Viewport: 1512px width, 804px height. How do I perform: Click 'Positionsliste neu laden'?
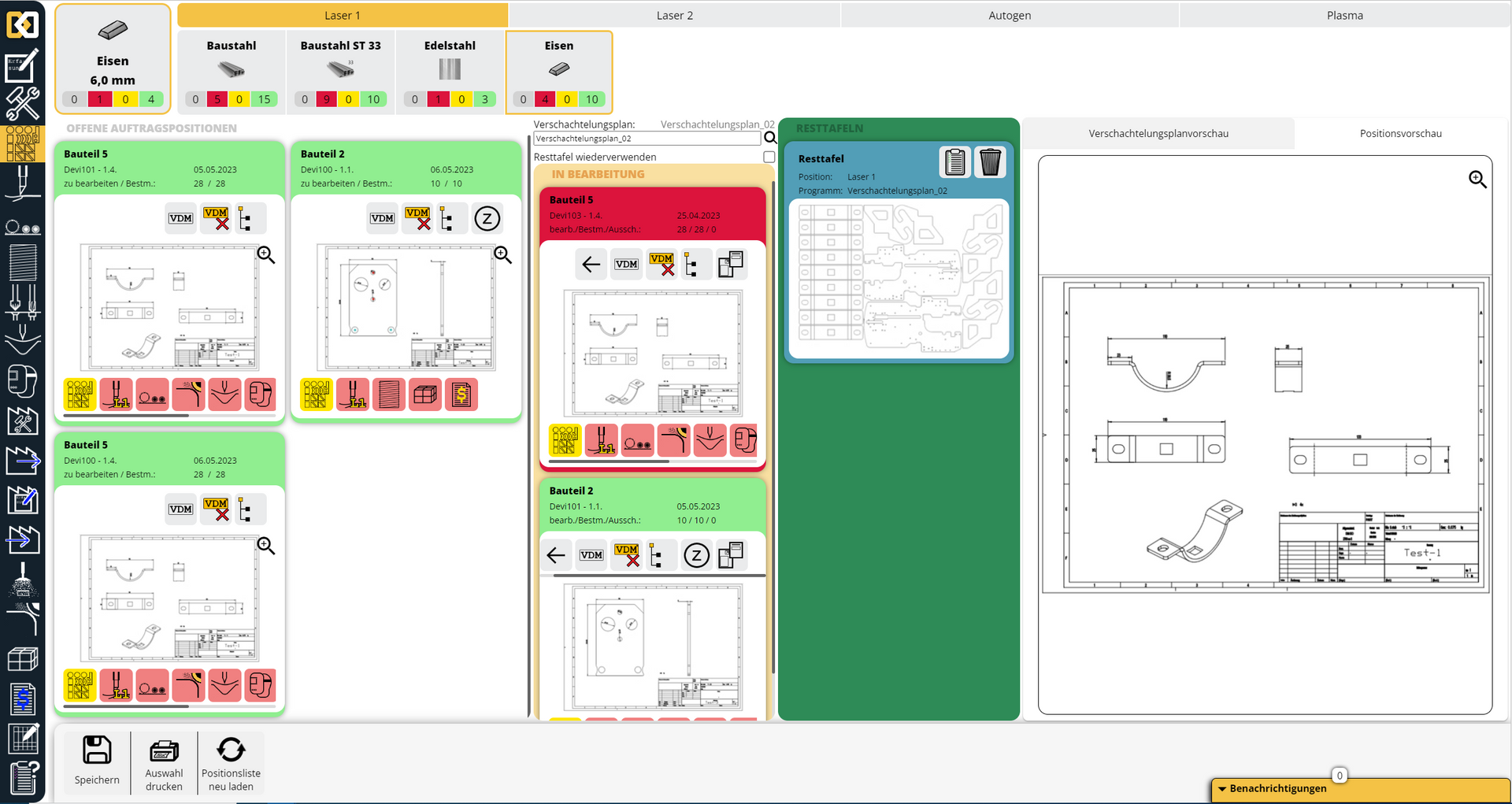231,762
